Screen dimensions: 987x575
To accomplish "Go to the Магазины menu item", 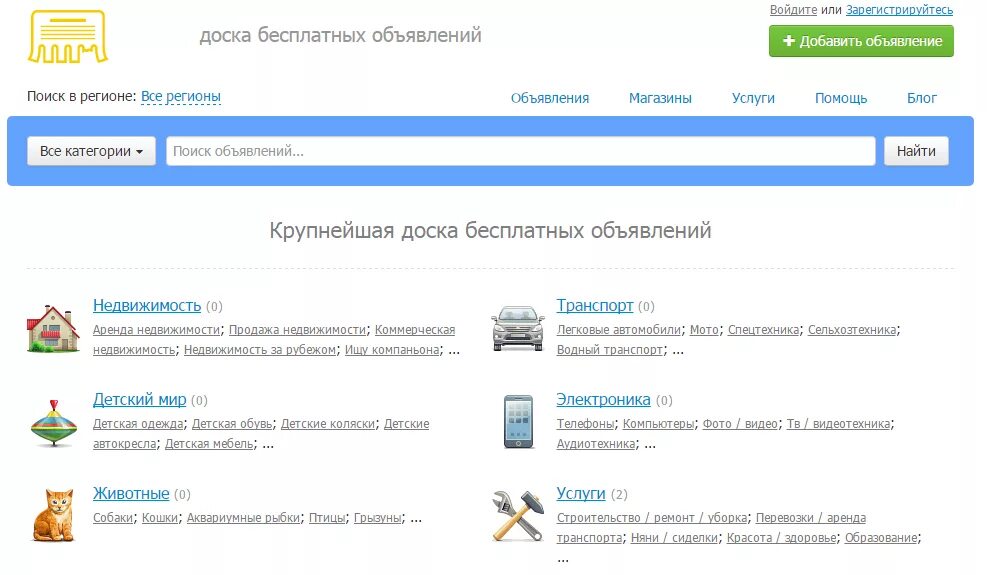I will (x=660, y=98).
